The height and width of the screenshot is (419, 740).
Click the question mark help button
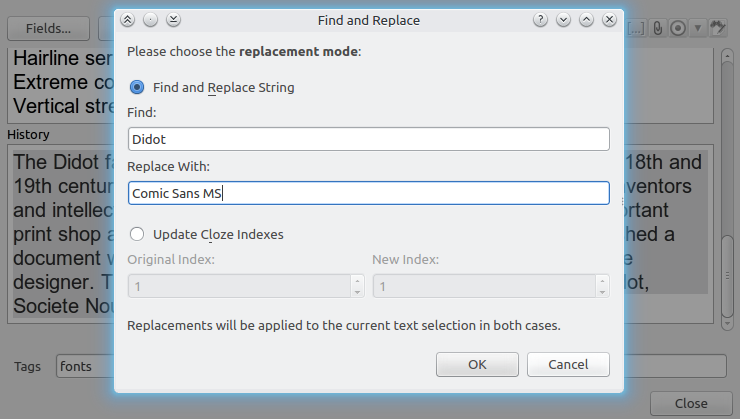click(x=540, y=20)
